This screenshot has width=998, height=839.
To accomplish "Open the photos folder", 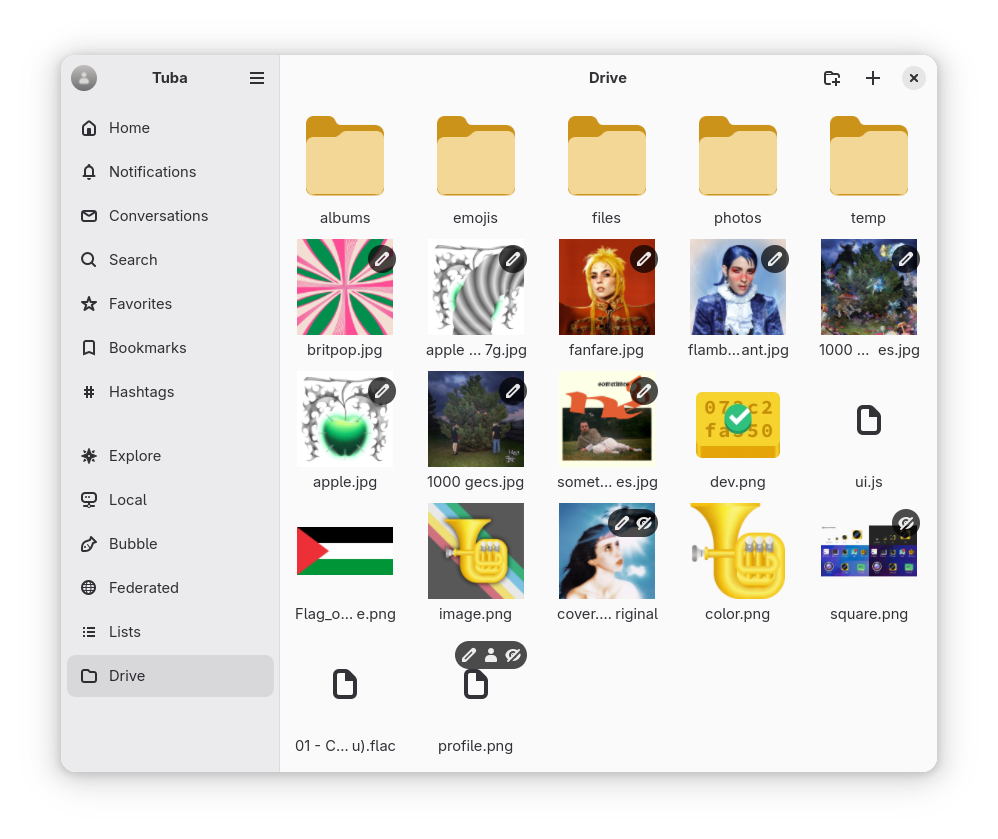I will coord(737,158).
